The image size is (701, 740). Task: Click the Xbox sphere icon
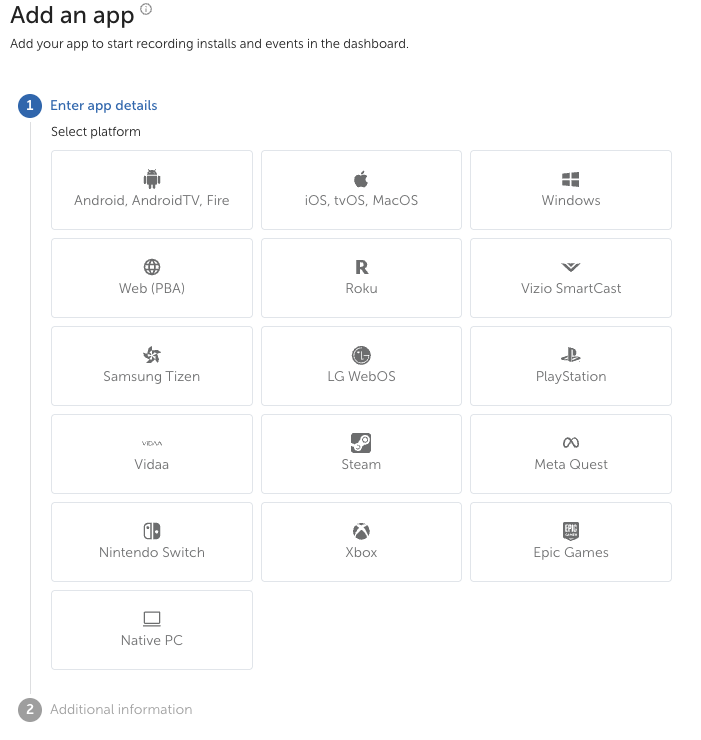[361, 531]
